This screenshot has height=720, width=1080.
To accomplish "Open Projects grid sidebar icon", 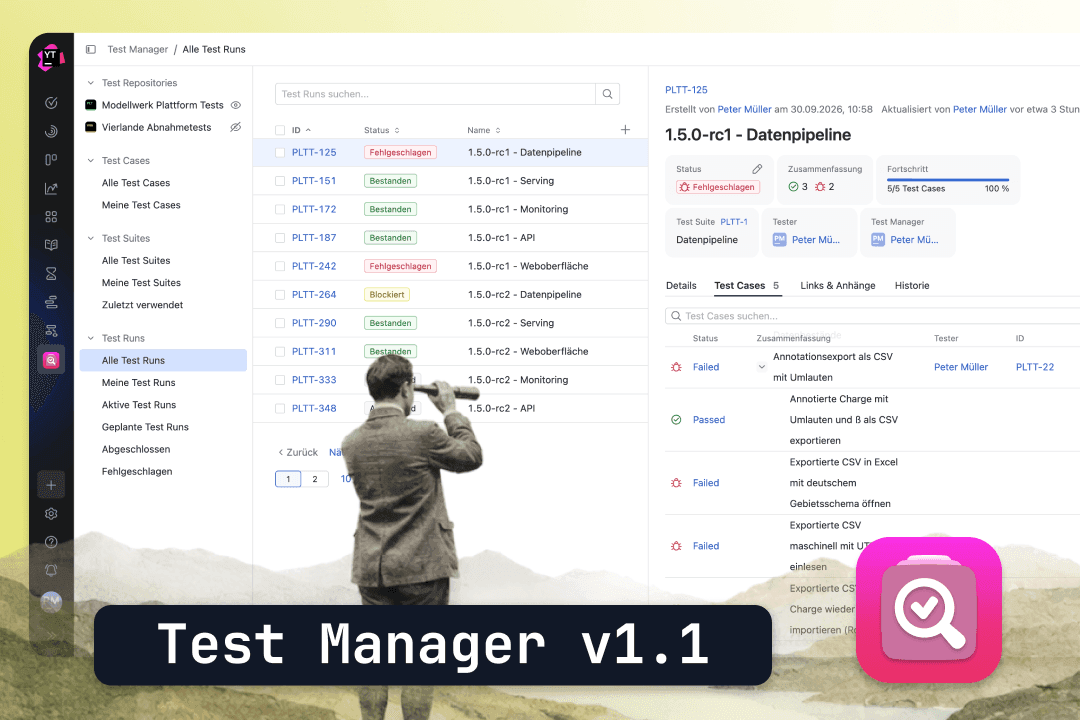I will pyautogui.click(x=51, y=216).
